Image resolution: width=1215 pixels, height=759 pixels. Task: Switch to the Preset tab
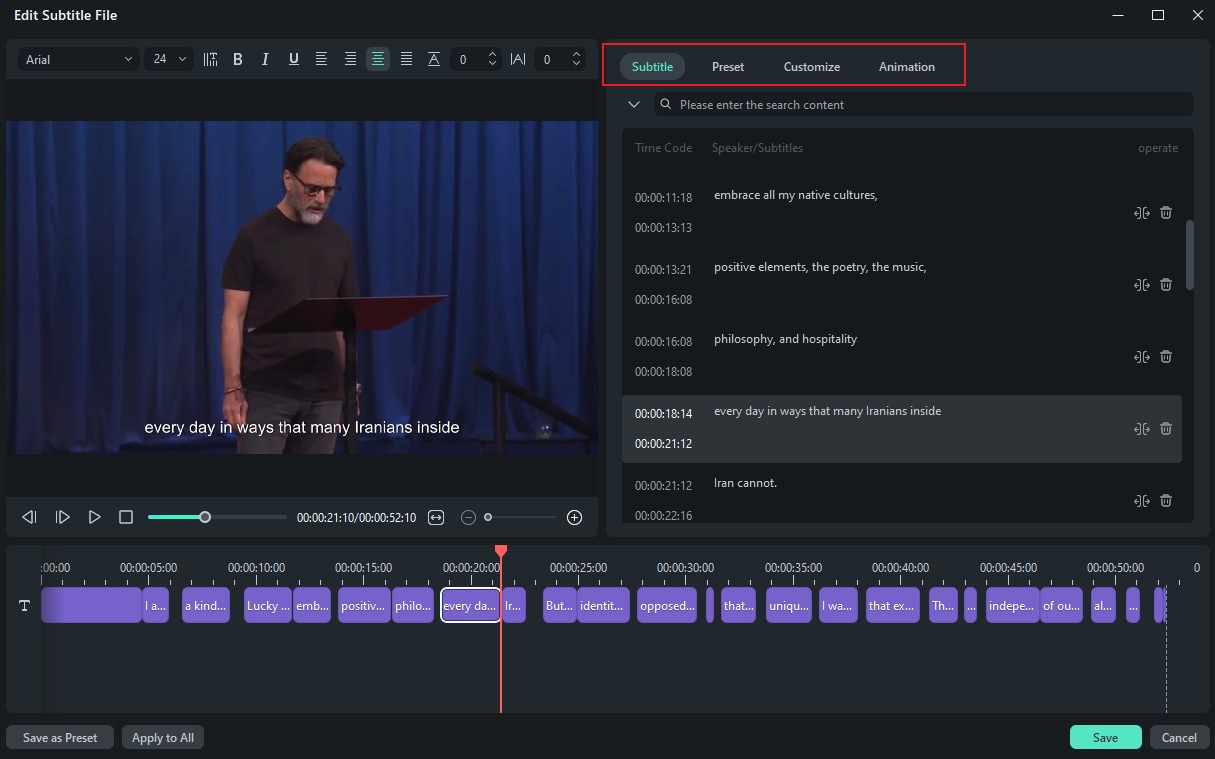click(x=727, y=67)
